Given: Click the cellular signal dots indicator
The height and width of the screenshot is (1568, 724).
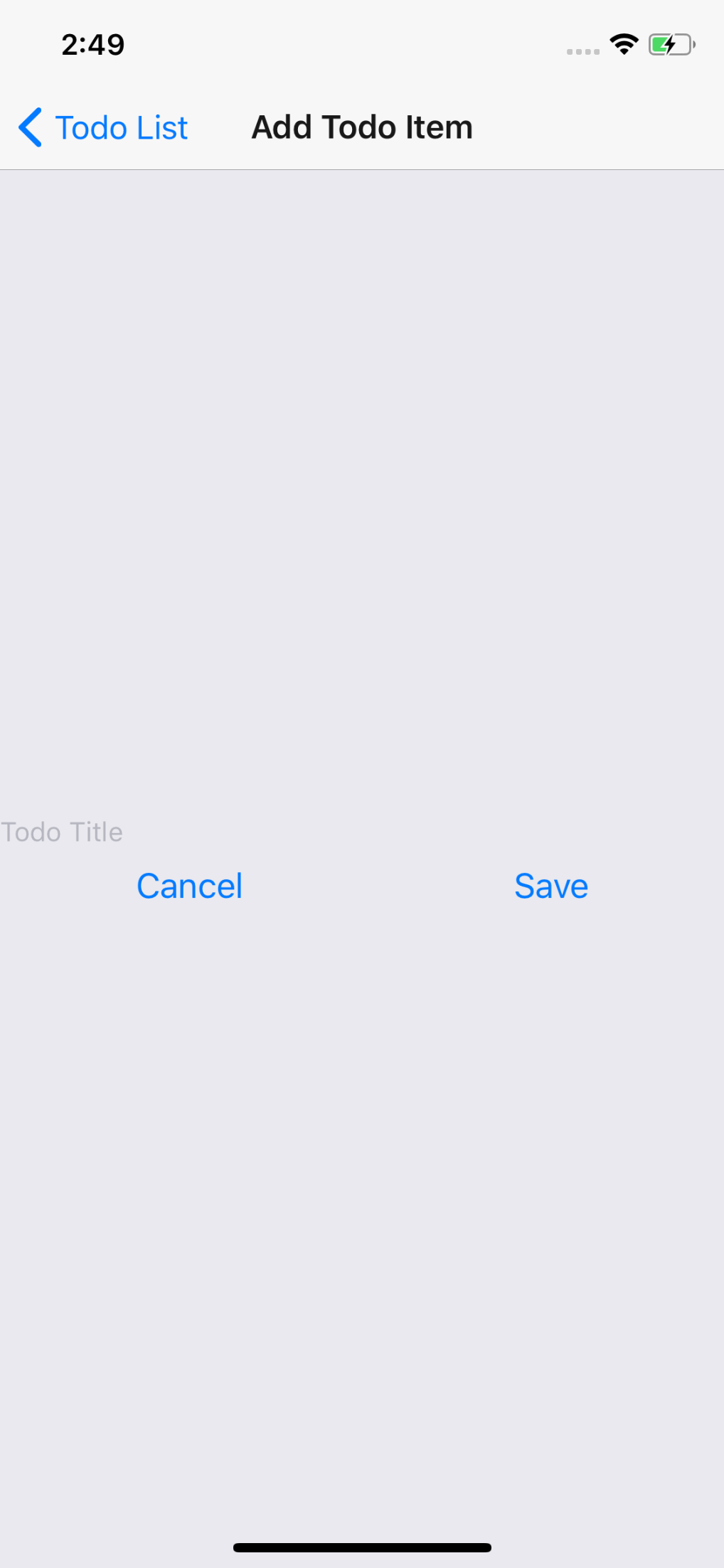Looking at the screenshot, I should [x=583, y=51].
